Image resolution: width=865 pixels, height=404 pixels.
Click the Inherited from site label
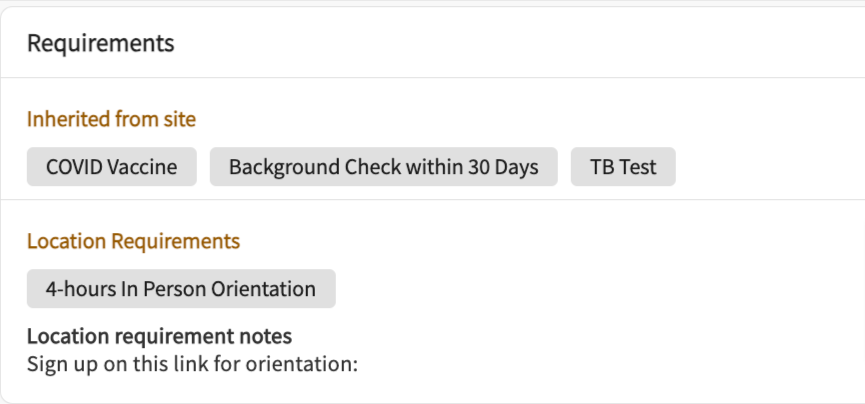pos(111,119)
